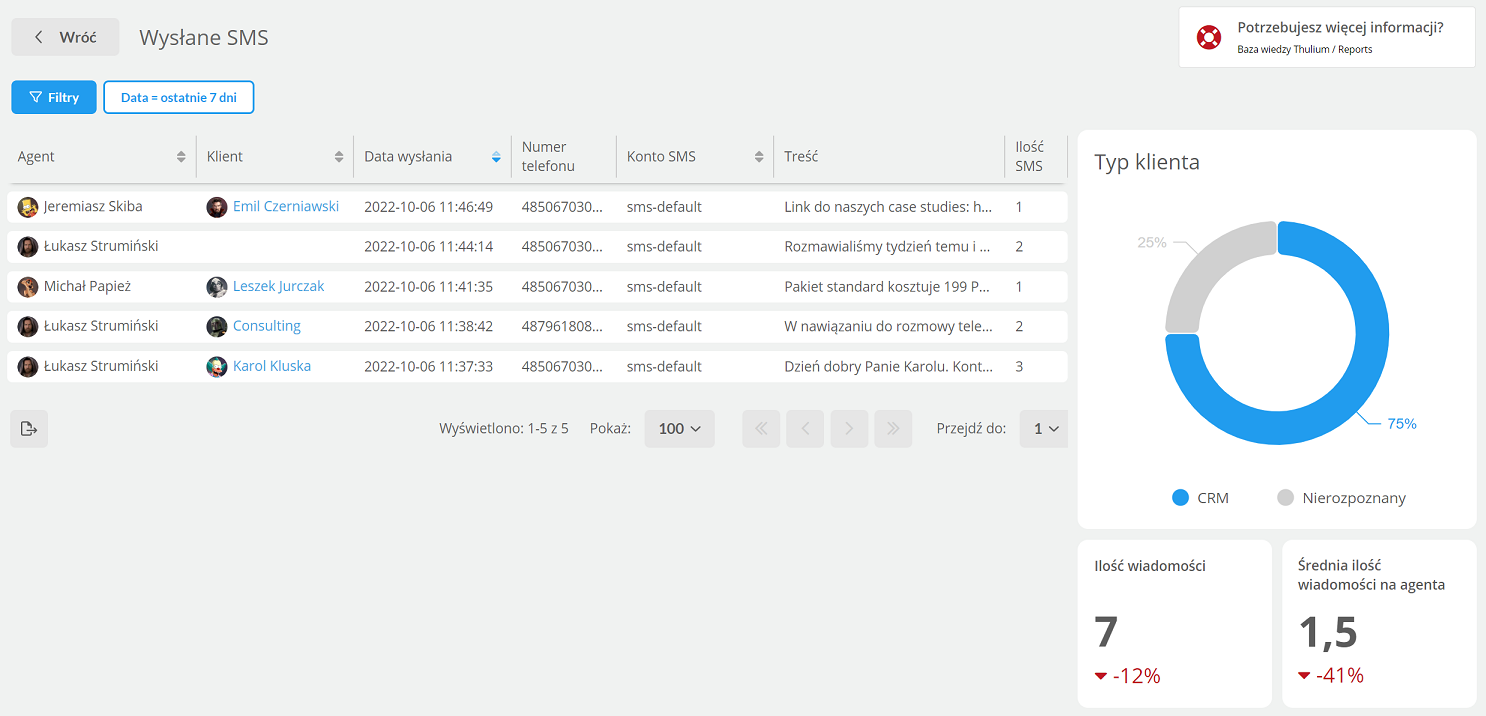Toggle the Nierozpoznany legend entry
Image resolution: width=1486 pixels, height=716 pixels.
tap(1342, 498)
